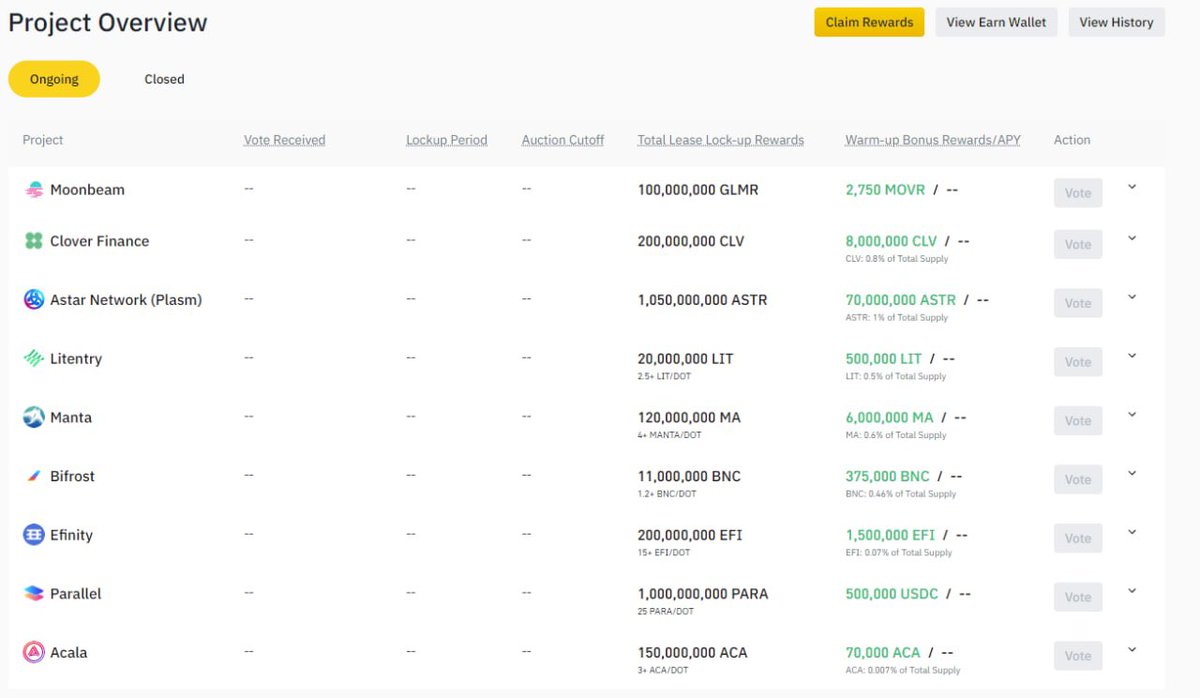Image resolution: width=1200 pixels, height=698 pixels.
Task: Expand the Litentry row chevron
Action: [1132, 356]
